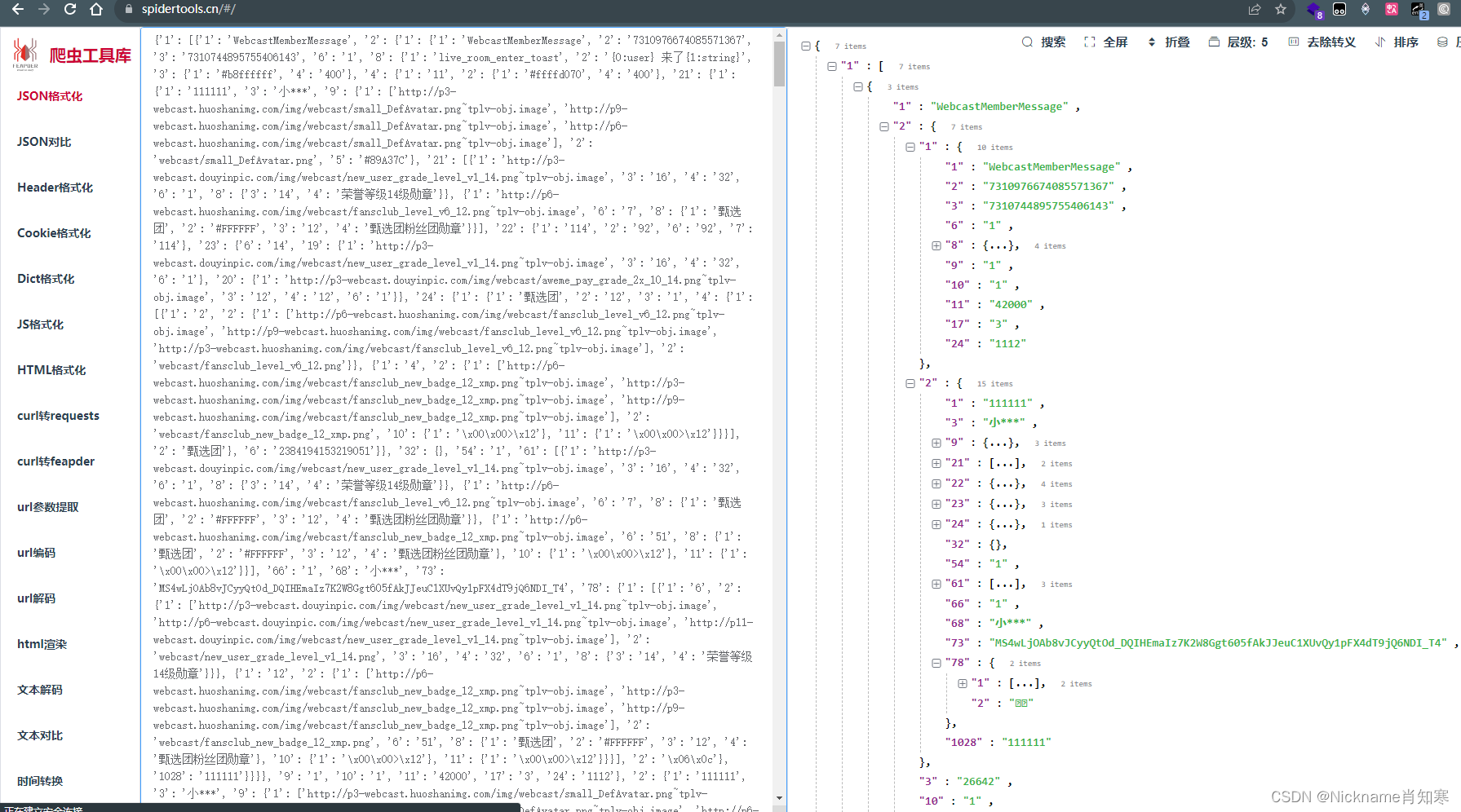Open 文本解码 tool
Screen dimensions: 1461x812
pyautogui.click(x=40, y=690)
